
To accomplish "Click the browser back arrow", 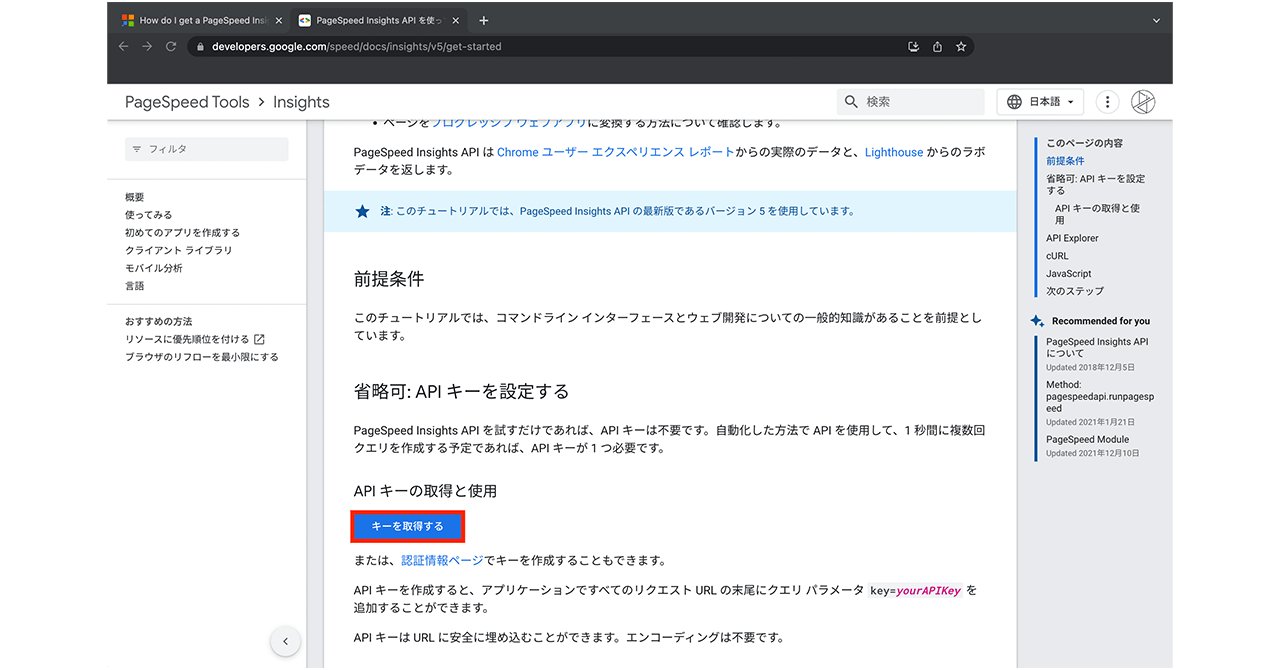I will pyautogui.click(x=123, y=46).
